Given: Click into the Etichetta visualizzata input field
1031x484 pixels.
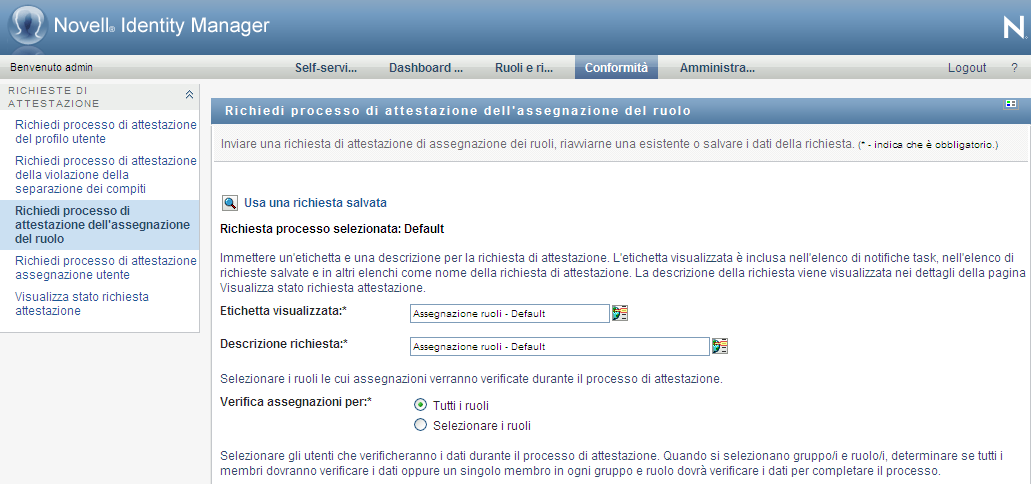Looking at the screenshot, I should click(510, 314).
